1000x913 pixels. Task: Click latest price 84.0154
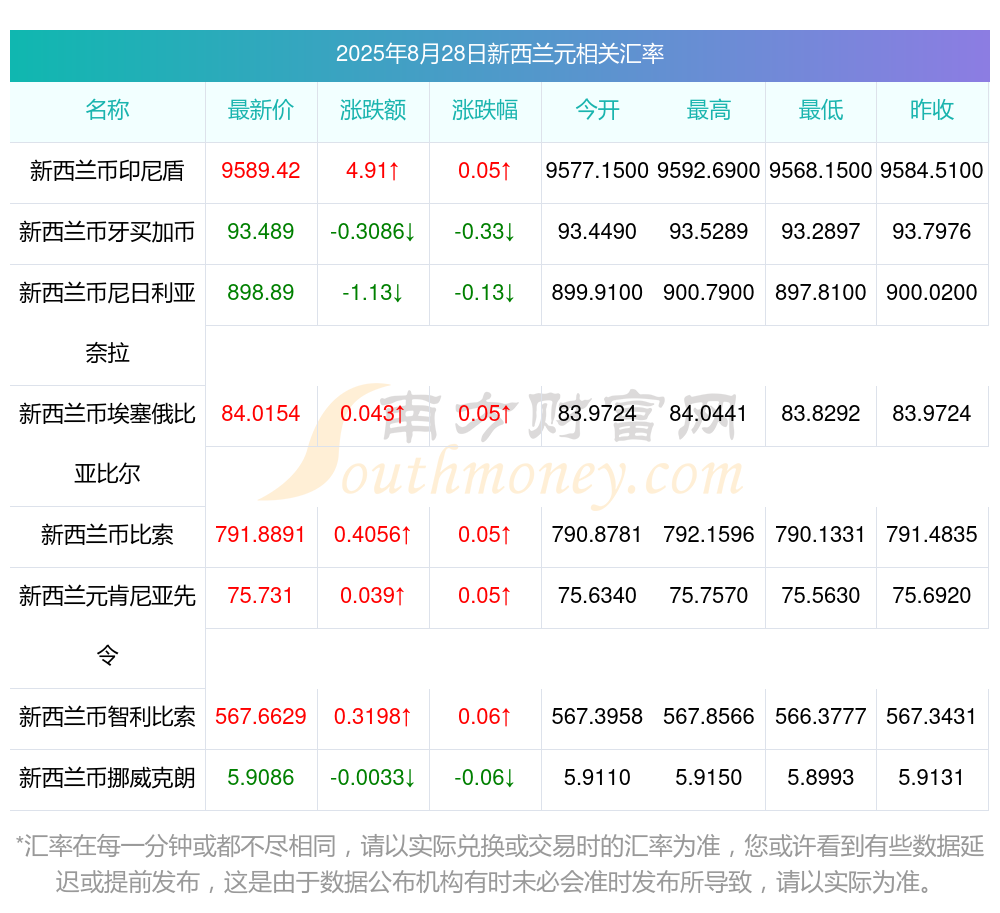[261, 414]
